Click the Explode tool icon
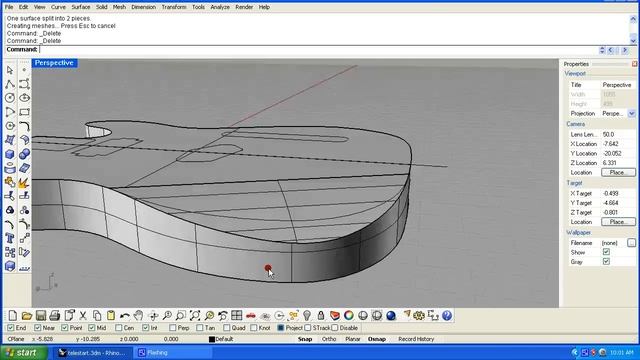 (24, 183)
